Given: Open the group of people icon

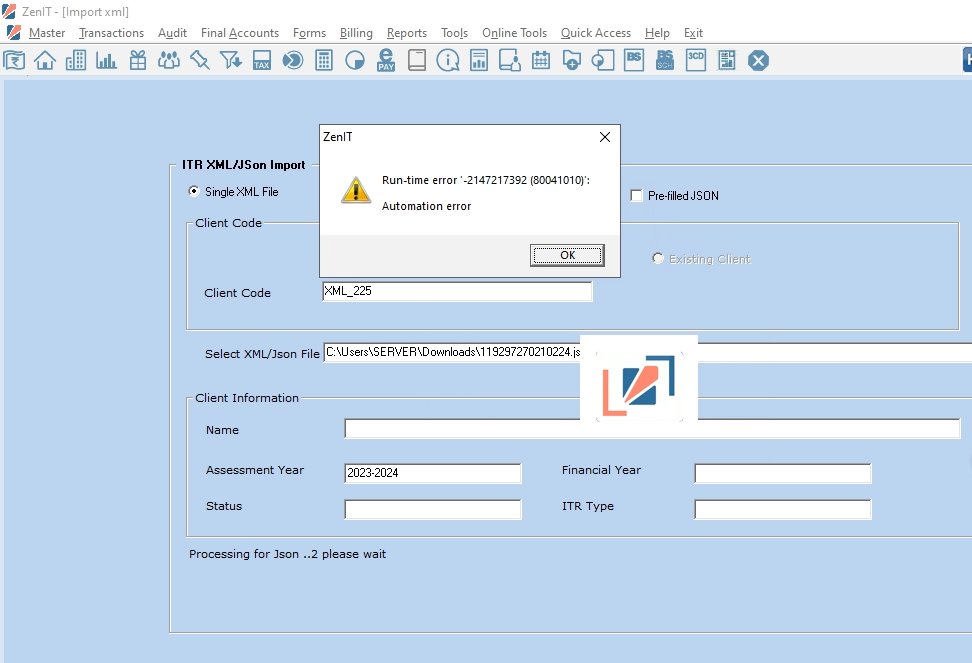Looking at the screenshot, I should [169, 60].
